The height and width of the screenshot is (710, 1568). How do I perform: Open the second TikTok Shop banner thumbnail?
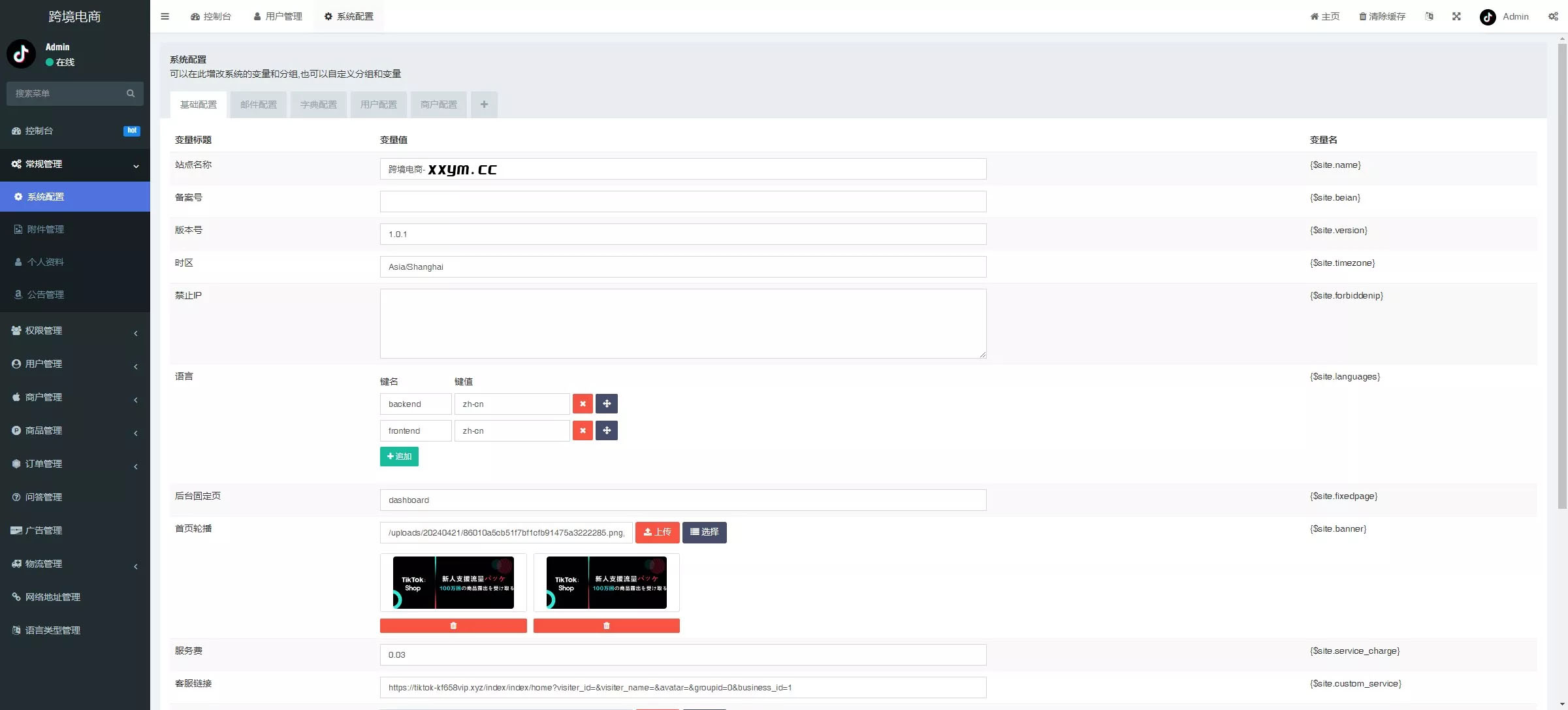click(x=607, y=583)
